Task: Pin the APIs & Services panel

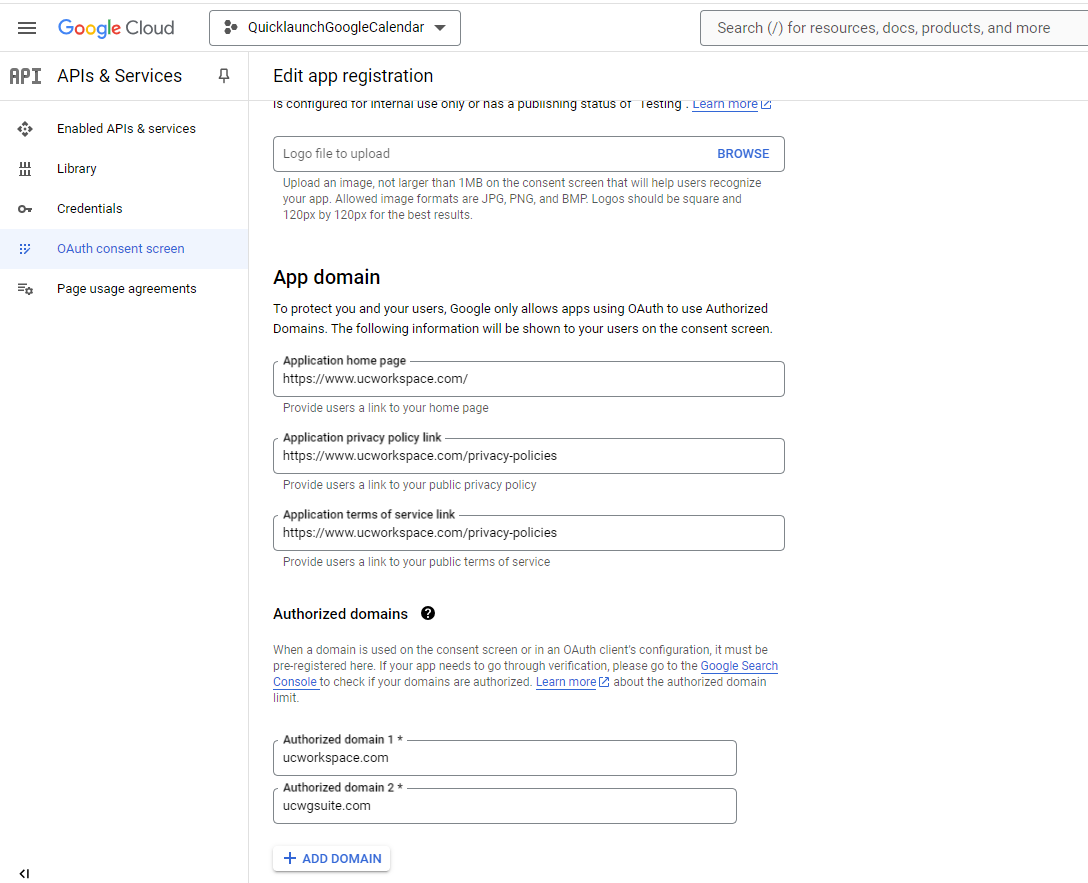Action: pos(223,76)
